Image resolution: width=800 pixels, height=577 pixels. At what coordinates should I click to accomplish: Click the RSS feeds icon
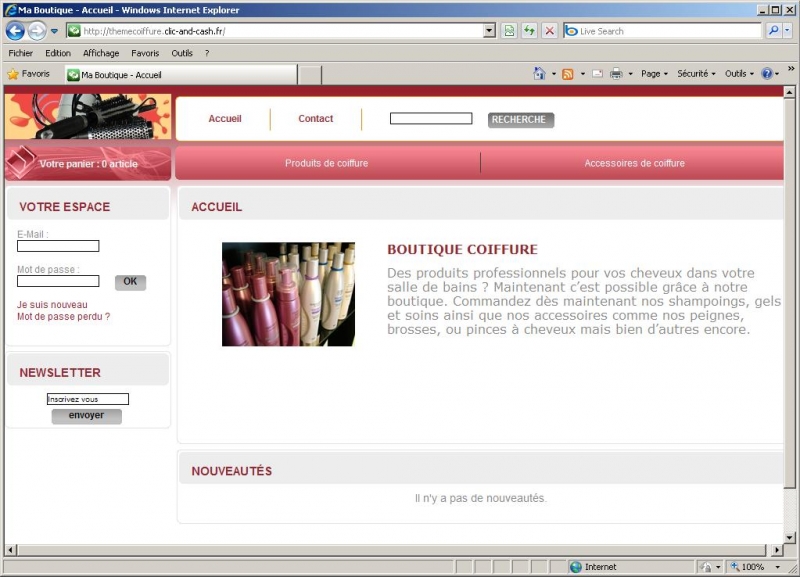pos(567,74)
